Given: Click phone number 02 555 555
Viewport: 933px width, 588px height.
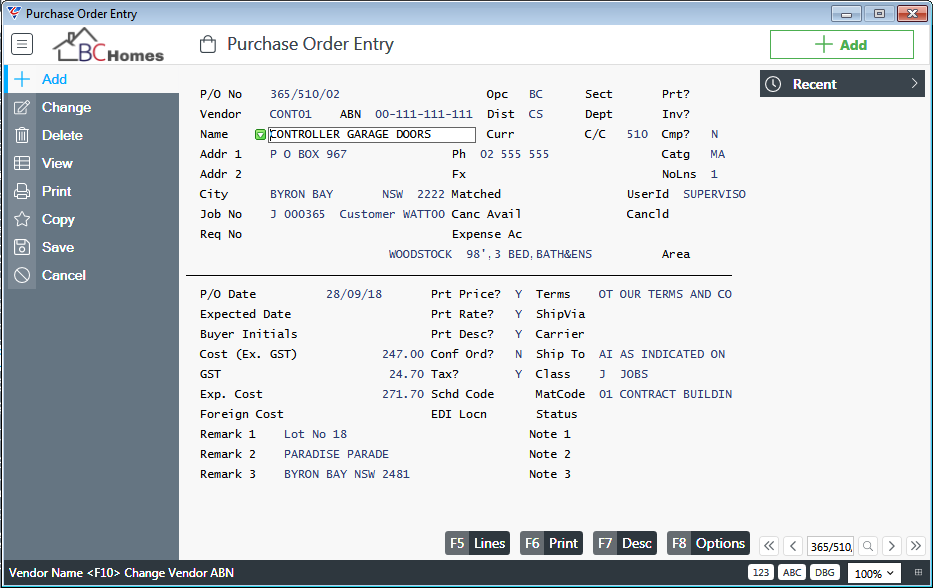Looking at the screenshot, I should (515, 154).
